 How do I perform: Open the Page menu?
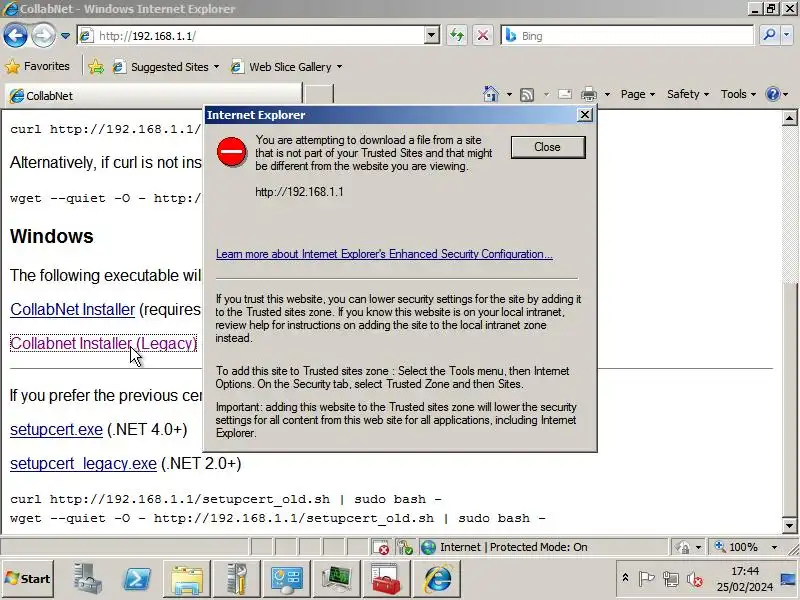click(x=637, y=94)
